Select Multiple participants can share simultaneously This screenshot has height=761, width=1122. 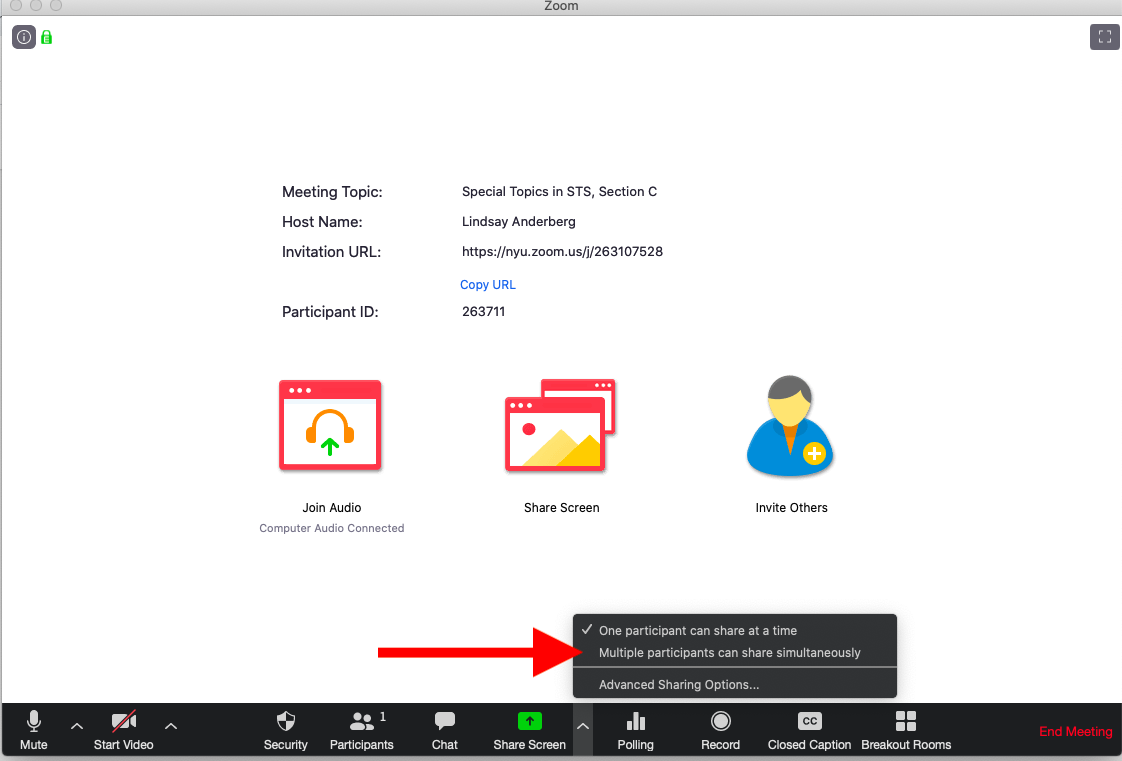pos(735,652)
